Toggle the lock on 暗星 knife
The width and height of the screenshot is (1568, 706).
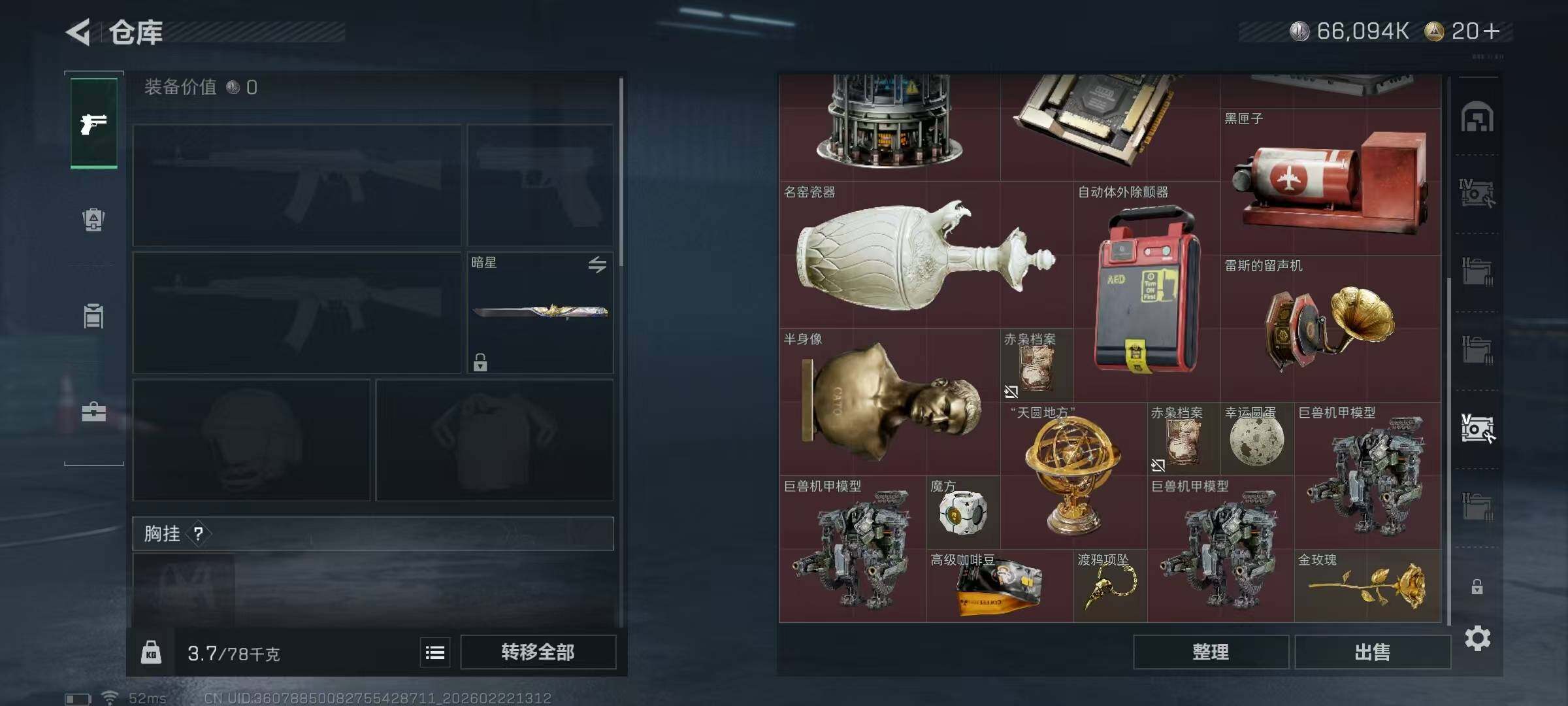(480, 362)
